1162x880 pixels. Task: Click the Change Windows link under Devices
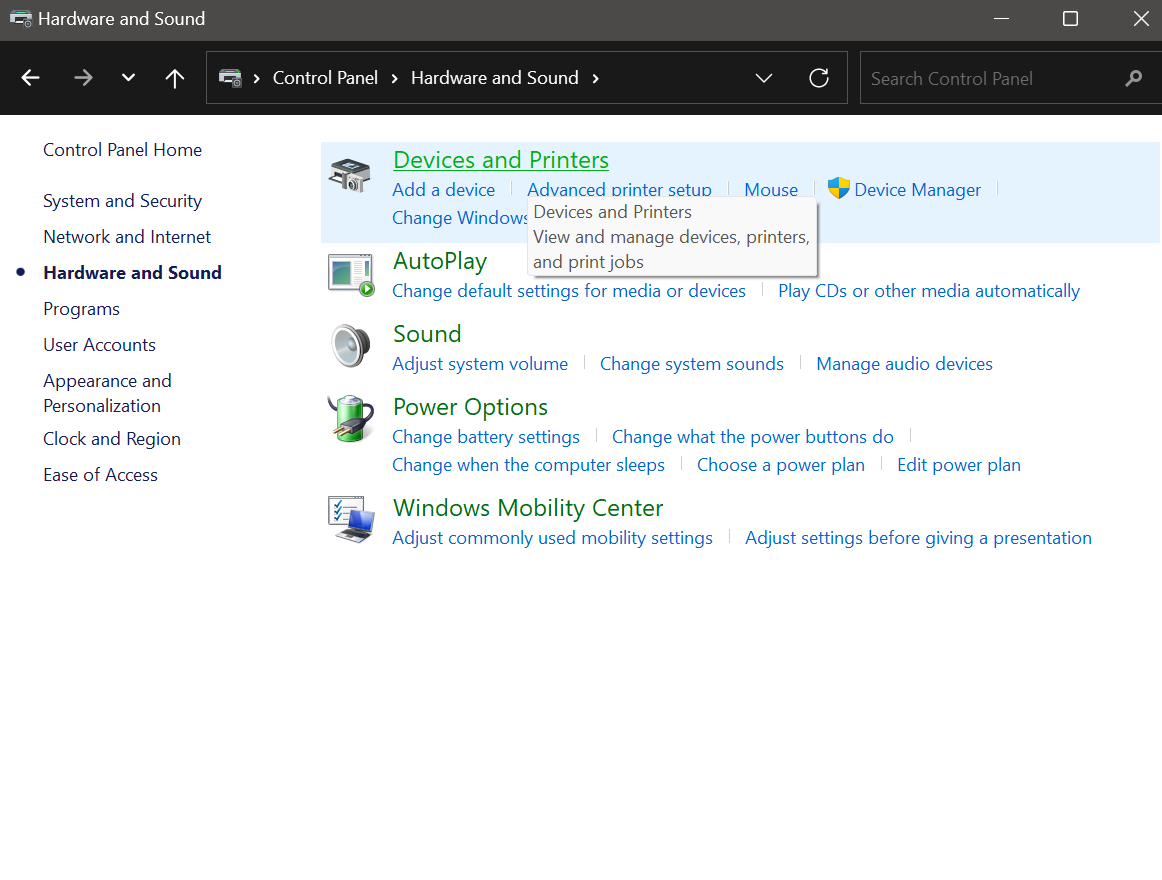[459, 218]
